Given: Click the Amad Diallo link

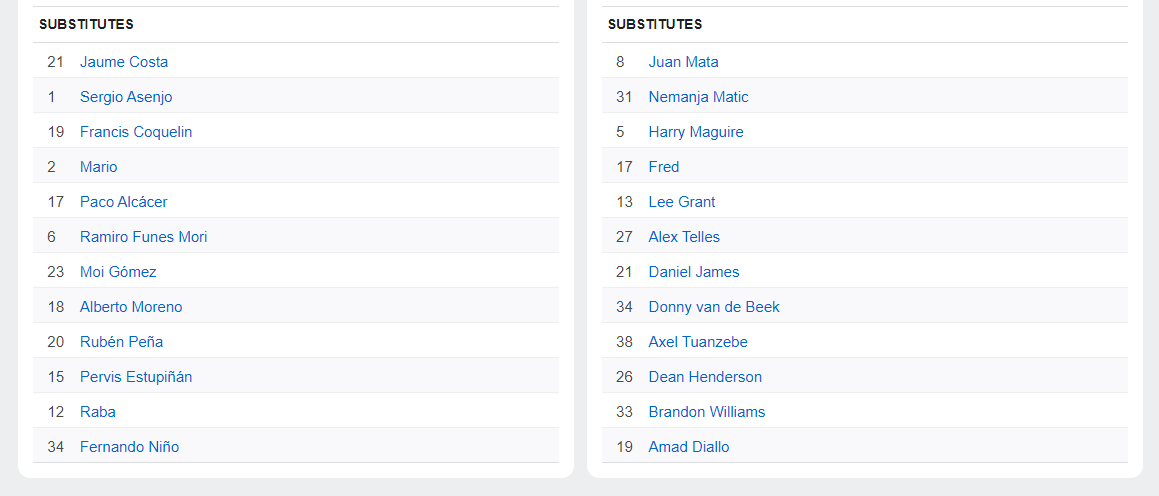Looking at the screenshot, I should click(689, 447).
